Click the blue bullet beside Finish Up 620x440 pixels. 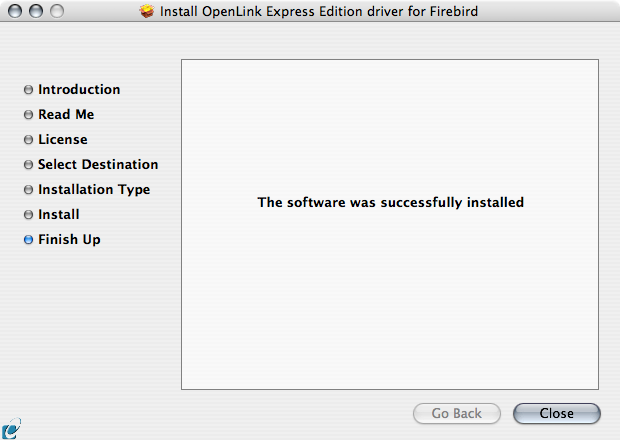point(28,240)
